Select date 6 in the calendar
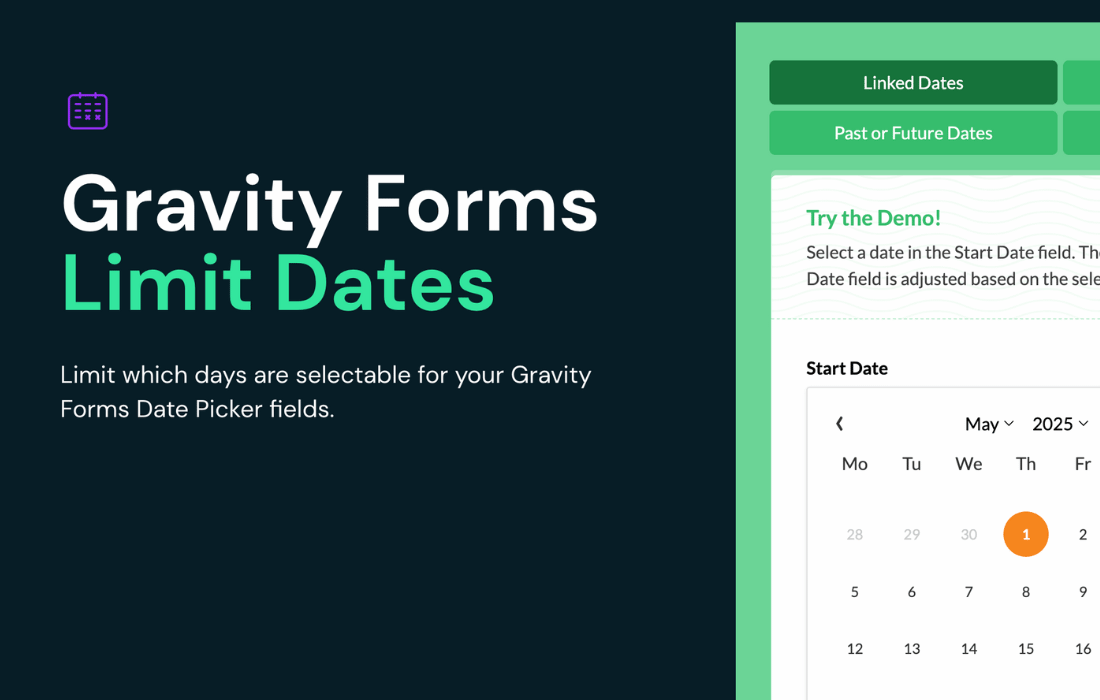Screen dimensions: 1100x700 [x=911, y=592]
